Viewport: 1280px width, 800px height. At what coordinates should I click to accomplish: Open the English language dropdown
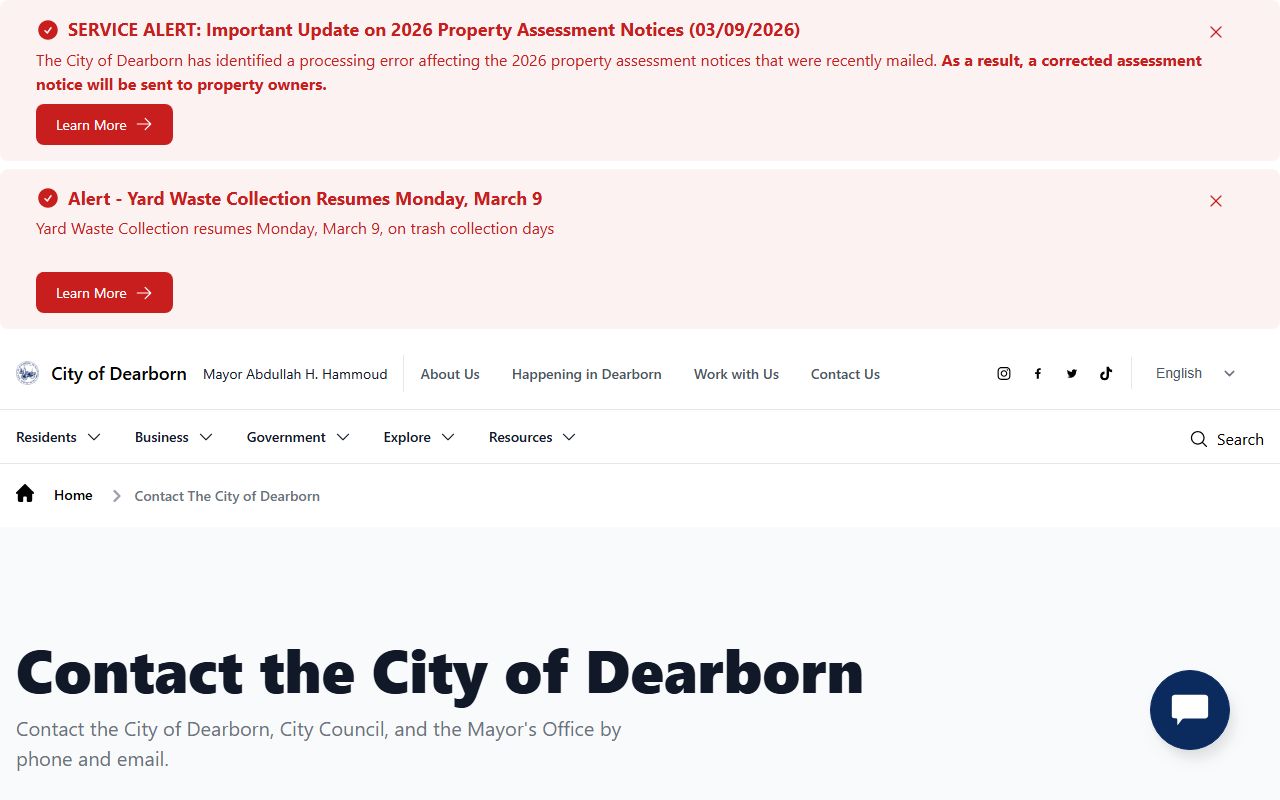(x=1196, y=373)
